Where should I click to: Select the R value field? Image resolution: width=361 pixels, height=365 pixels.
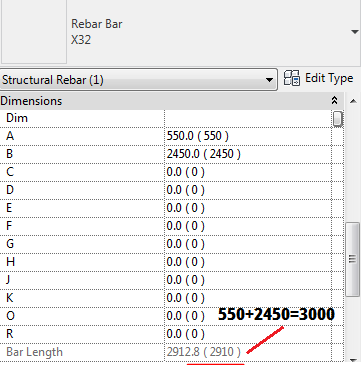click(248, 334)
